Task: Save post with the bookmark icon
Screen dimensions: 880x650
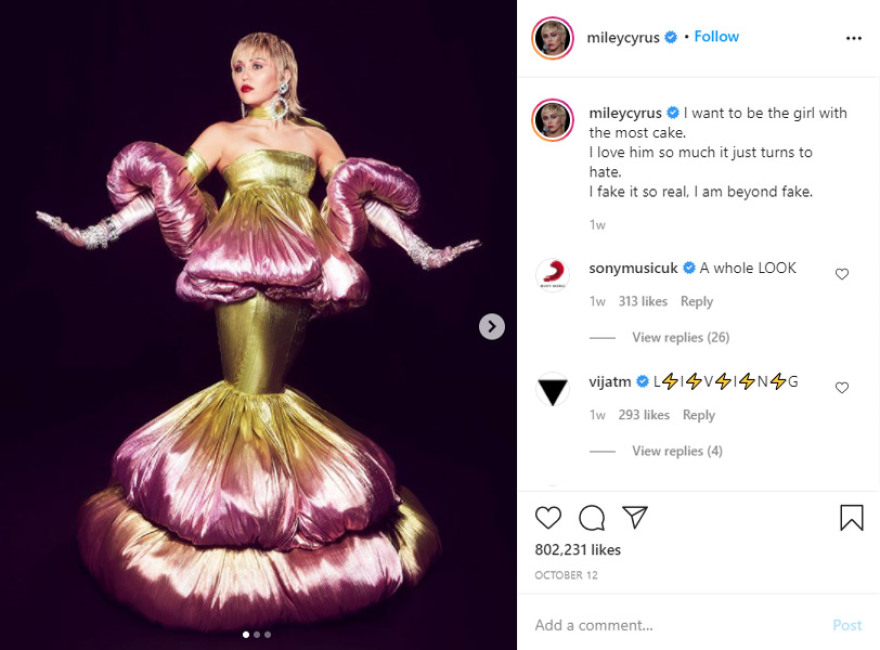Action: (851, 517)
